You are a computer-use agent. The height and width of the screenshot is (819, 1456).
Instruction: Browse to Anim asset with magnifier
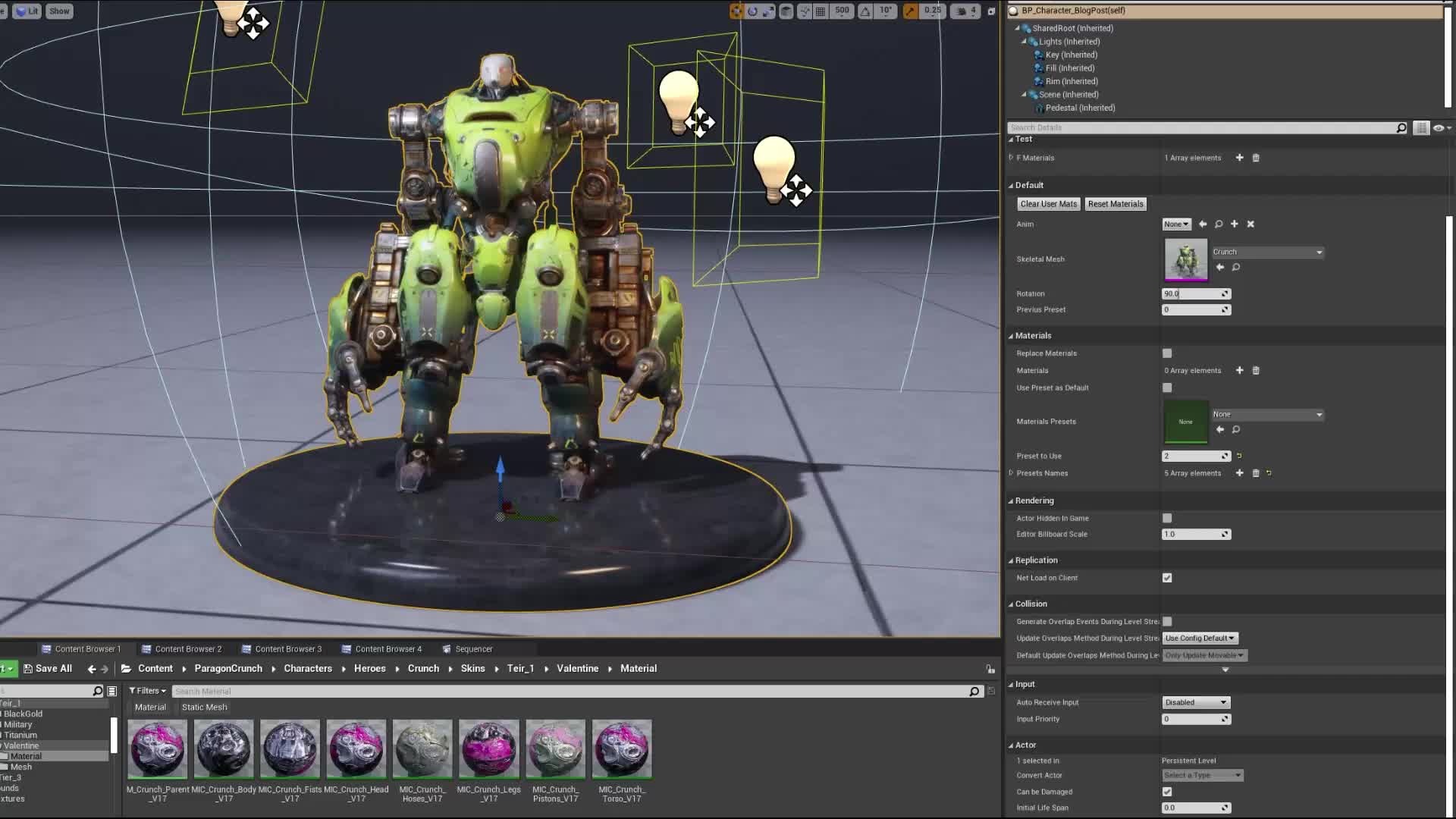(1219, 224)
